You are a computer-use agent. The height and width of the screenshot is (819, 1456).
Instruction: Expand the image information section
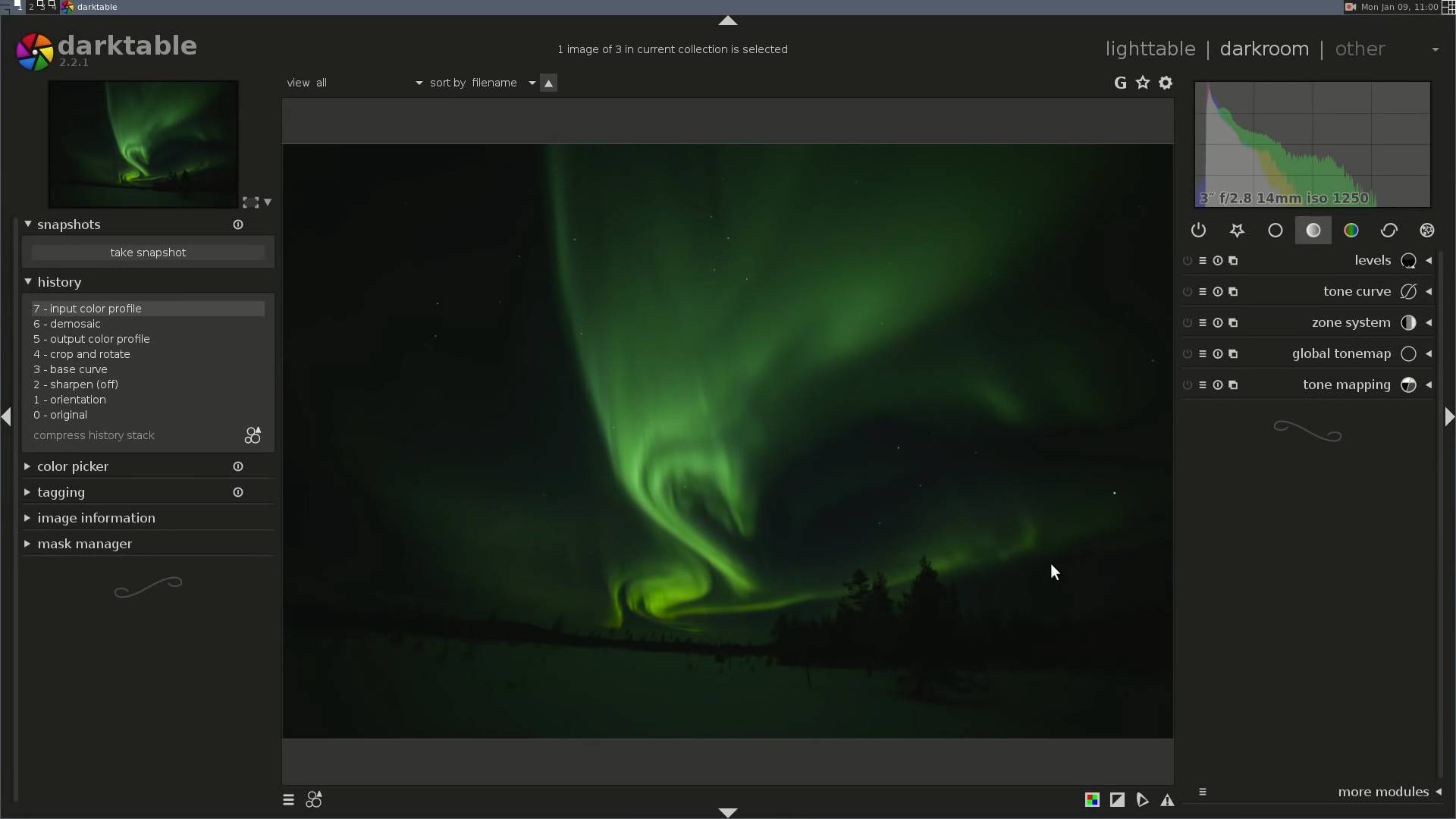[96, 518]
